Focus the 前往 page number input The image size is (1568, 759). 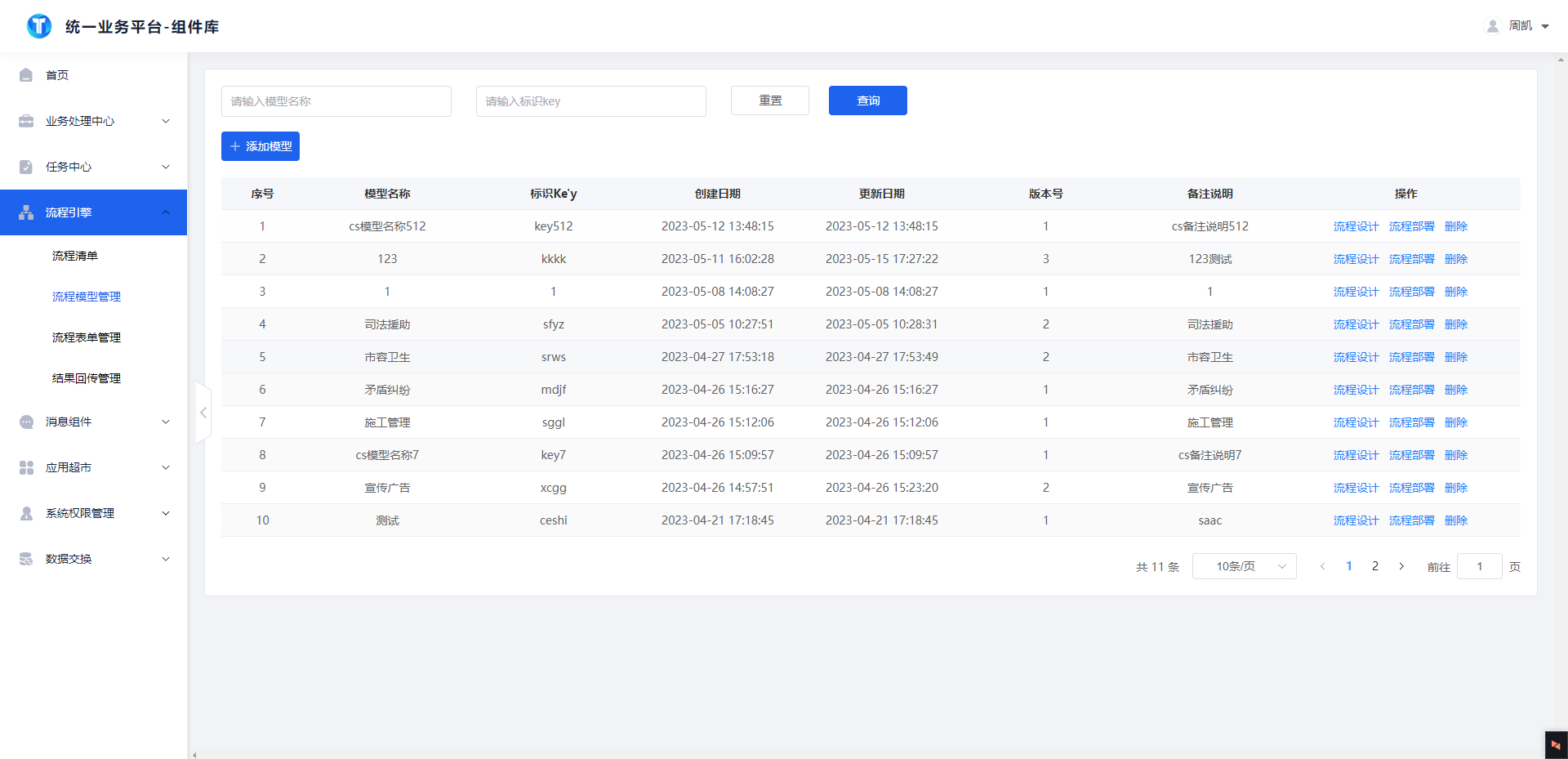1480,566
